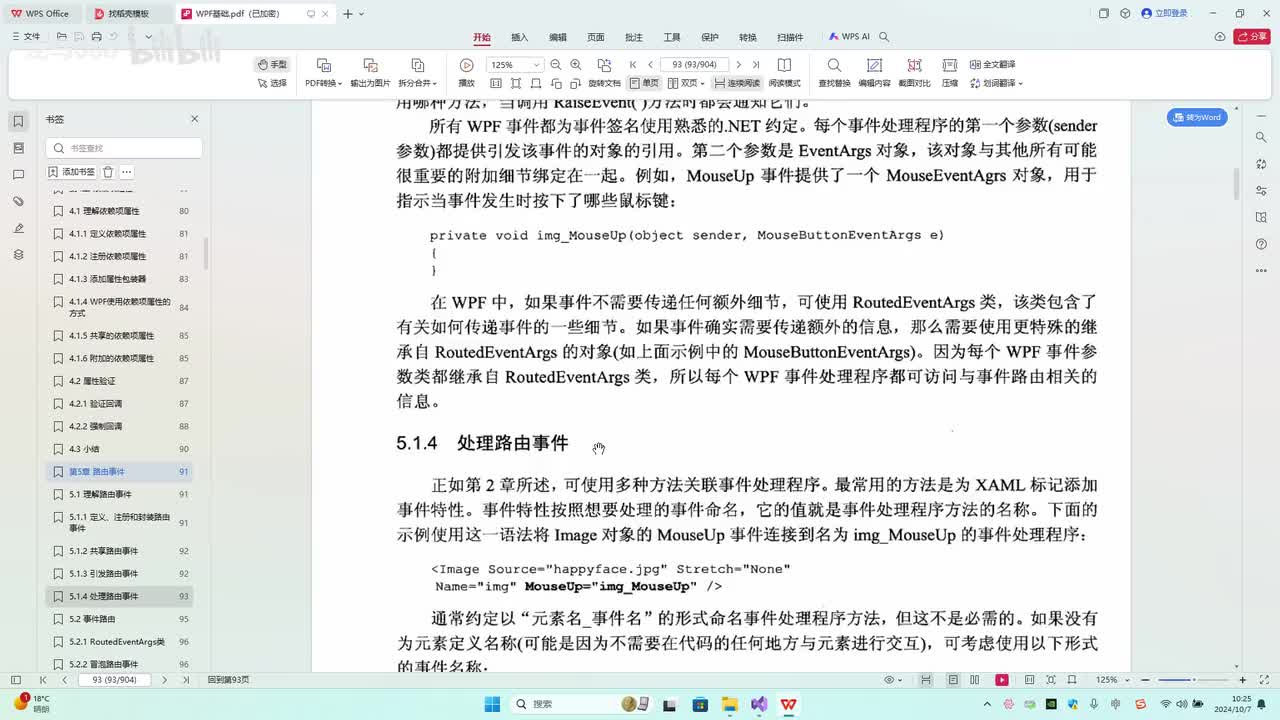Open comments panel icon in left sidebar
The image size is (1280, 720).
coord(18,175)
